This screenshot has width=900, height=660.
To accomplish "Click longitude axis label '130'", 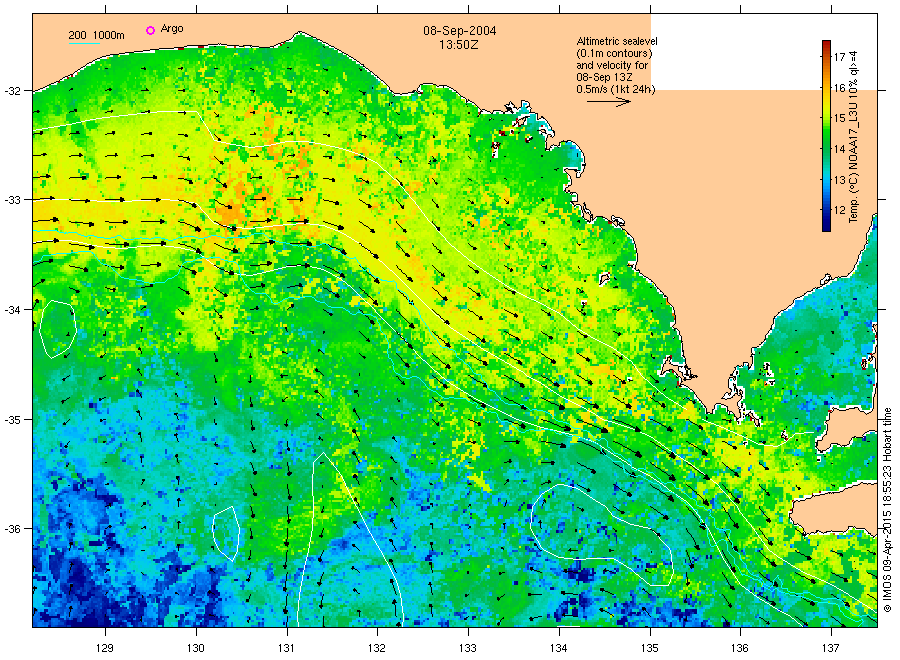I will (196, 649).
